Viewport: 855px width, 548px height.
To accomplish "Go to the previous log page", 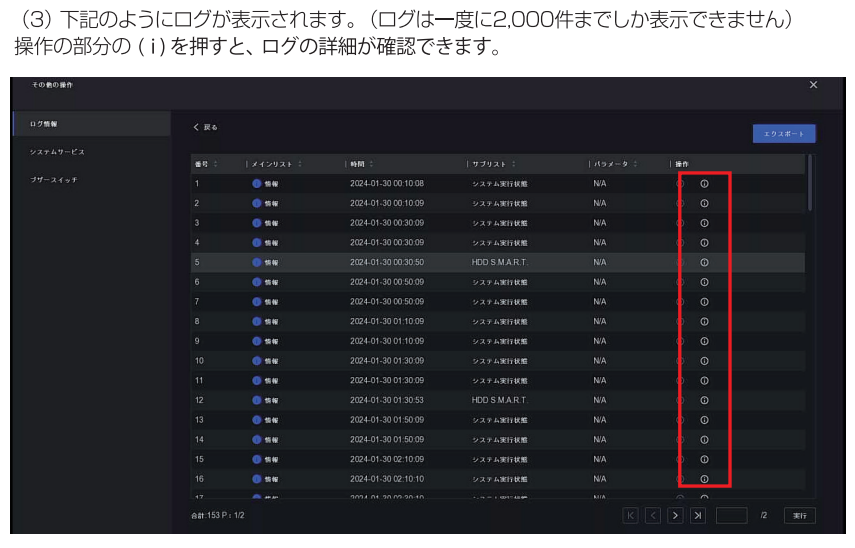I will tap(651, 516).
